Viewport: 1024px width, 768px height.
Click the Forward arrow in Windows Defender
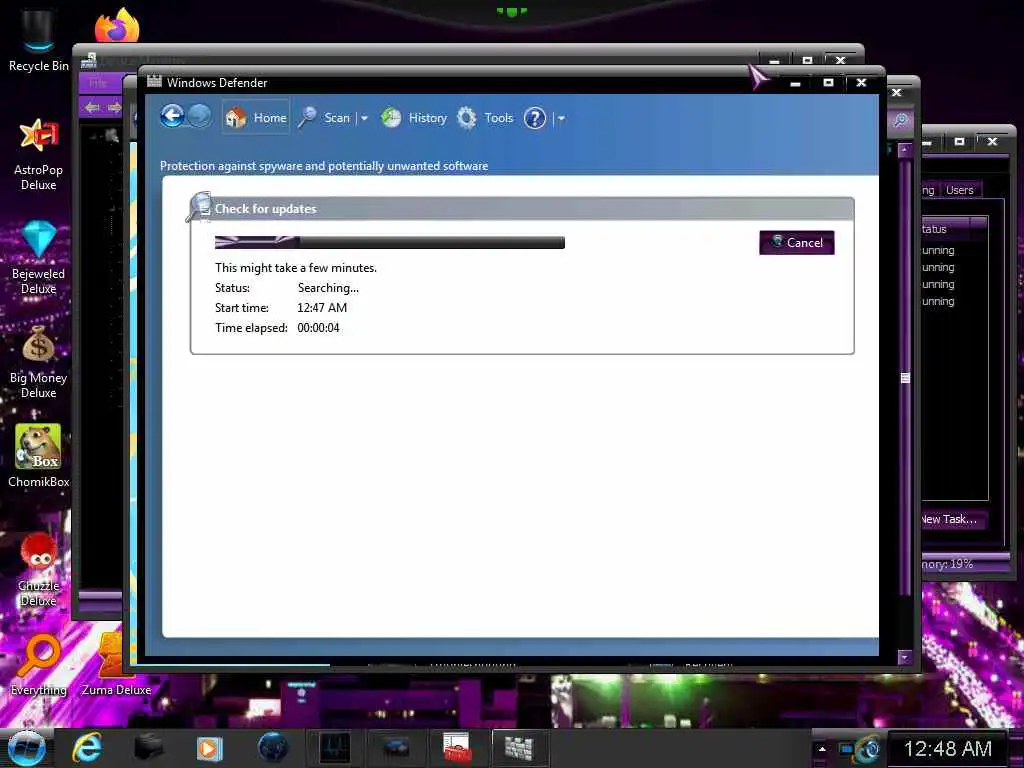click(x=200, y=117)
